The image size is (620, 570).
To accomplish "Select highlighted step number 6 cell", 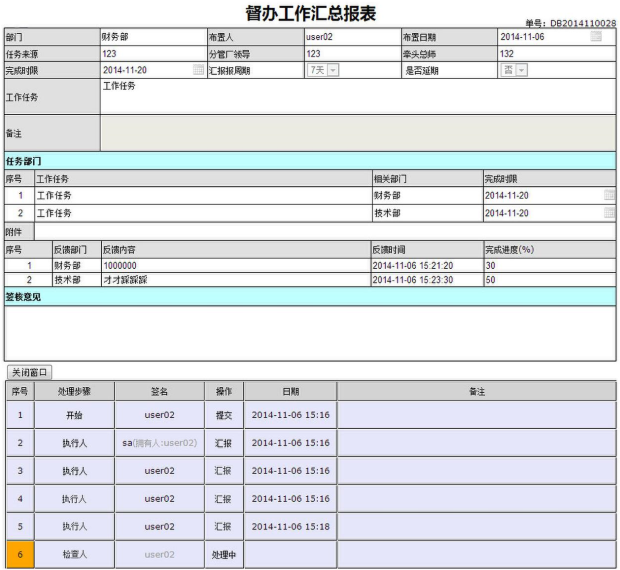I will (x=20, y=553).
